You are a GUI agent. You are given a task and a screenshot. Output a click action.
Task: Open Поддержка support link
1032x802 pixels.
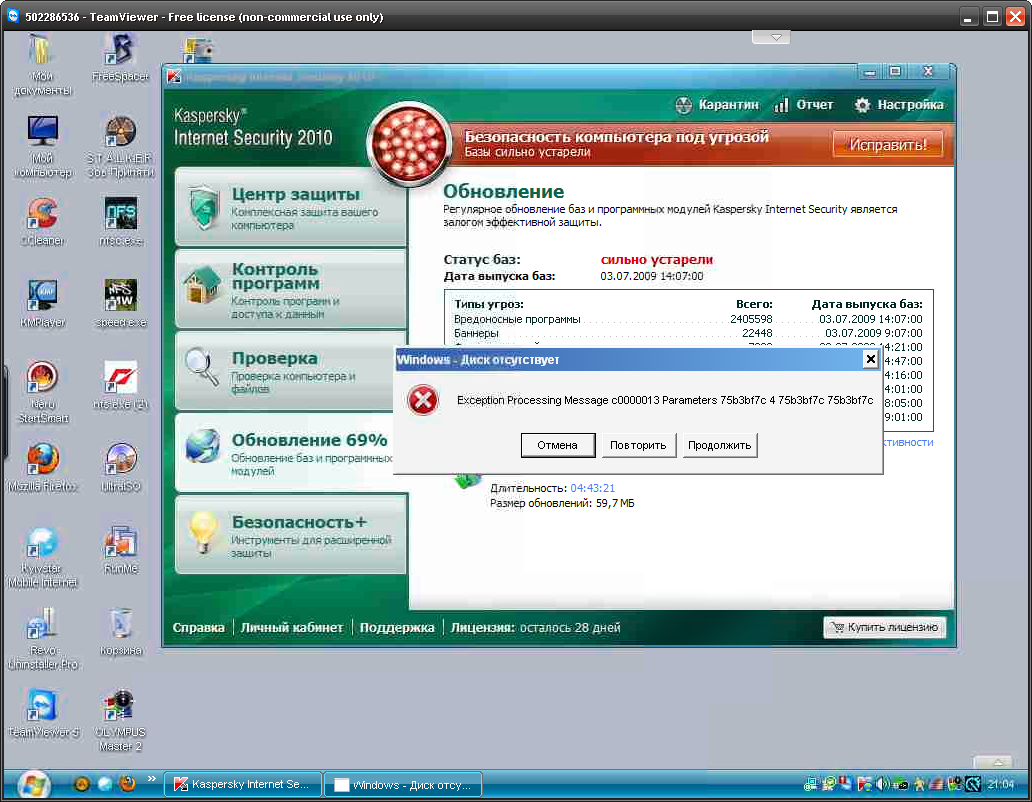(x=397, y=628)
